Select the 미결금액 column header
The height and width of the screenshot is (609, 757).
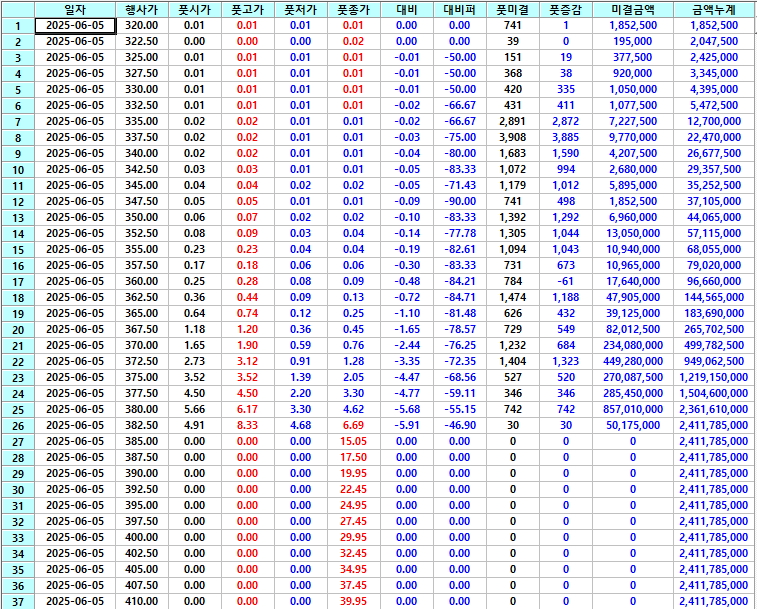pyautogui.click(x=632, y=9)
